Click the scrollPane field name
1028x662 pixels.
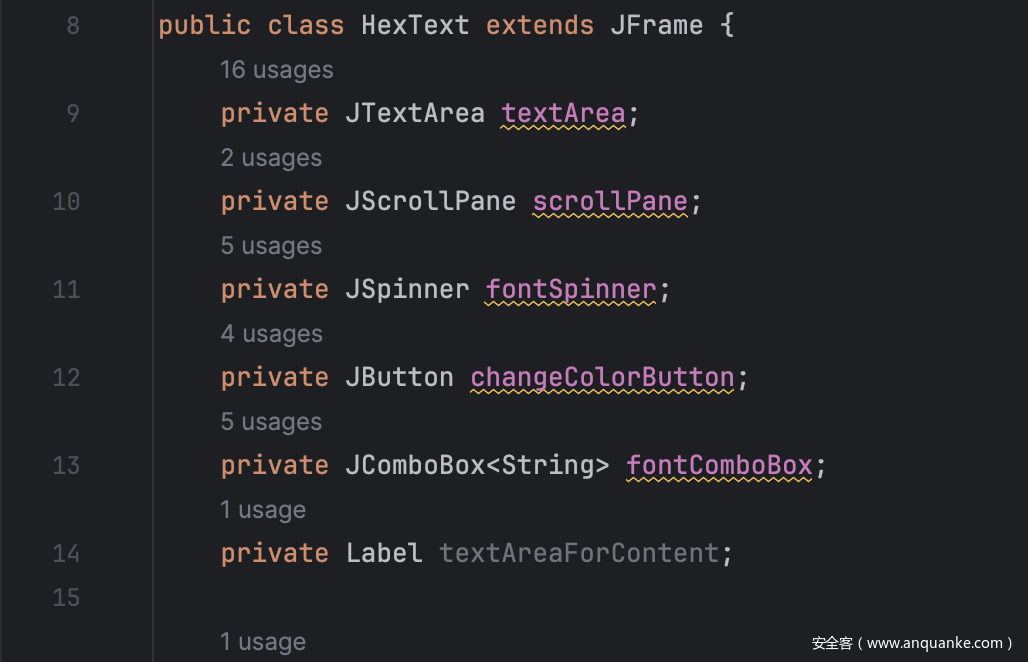point(610,201)
